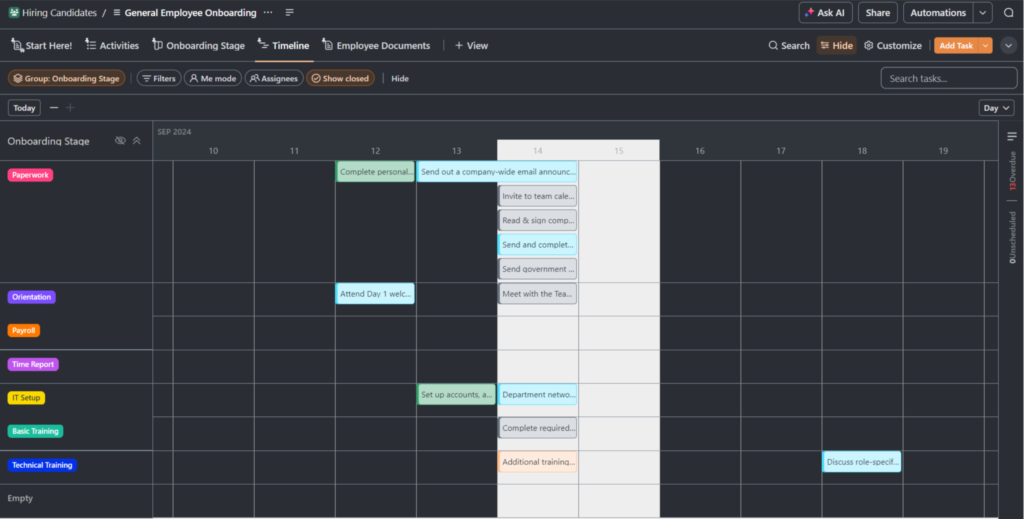Switch to the Start Here! tab
This screenshot has width=1024, height=519.
(42, 46)
